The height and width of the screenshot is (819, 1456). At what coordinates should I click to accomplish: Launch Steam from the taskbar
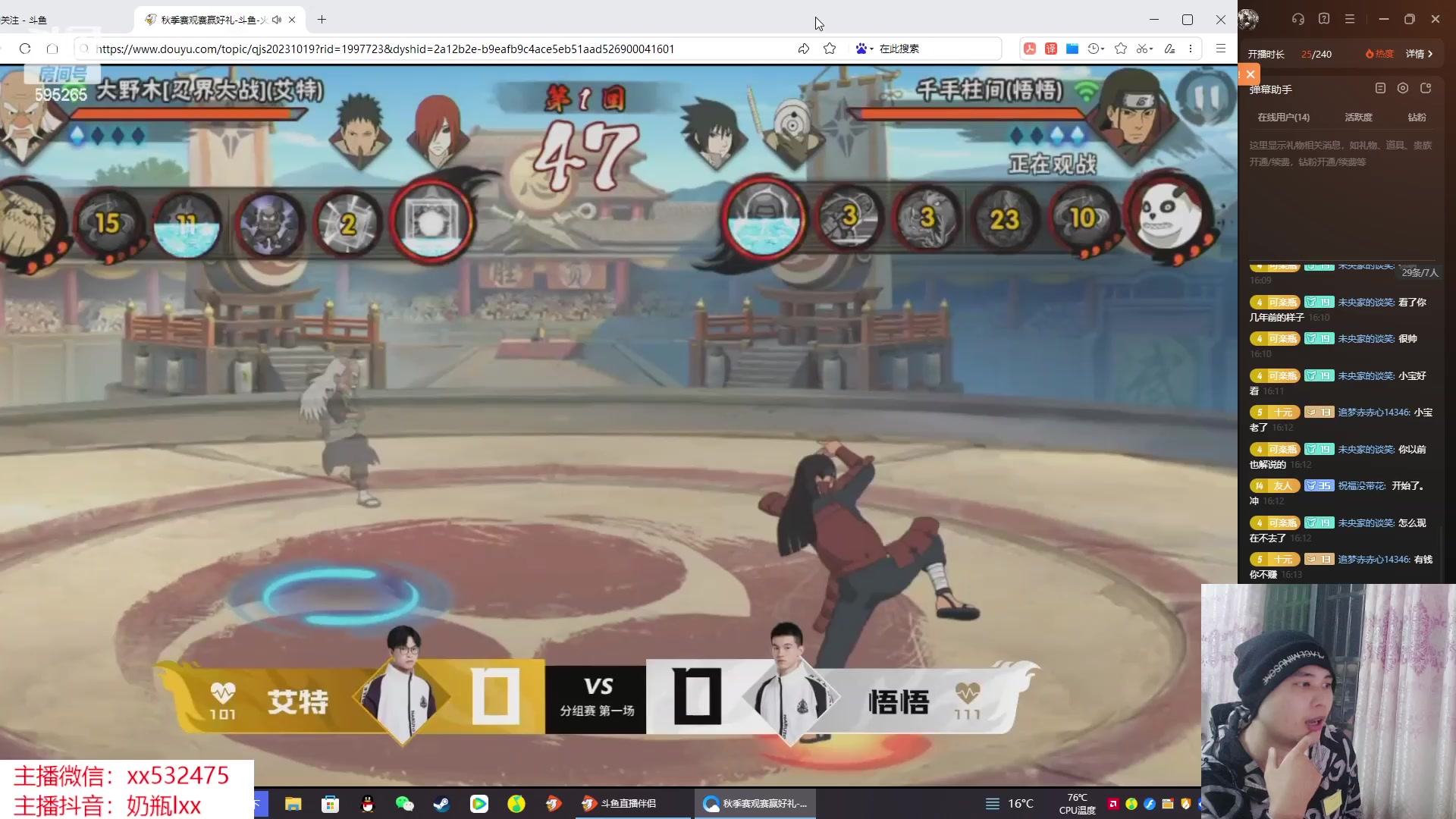coord(442,804)
